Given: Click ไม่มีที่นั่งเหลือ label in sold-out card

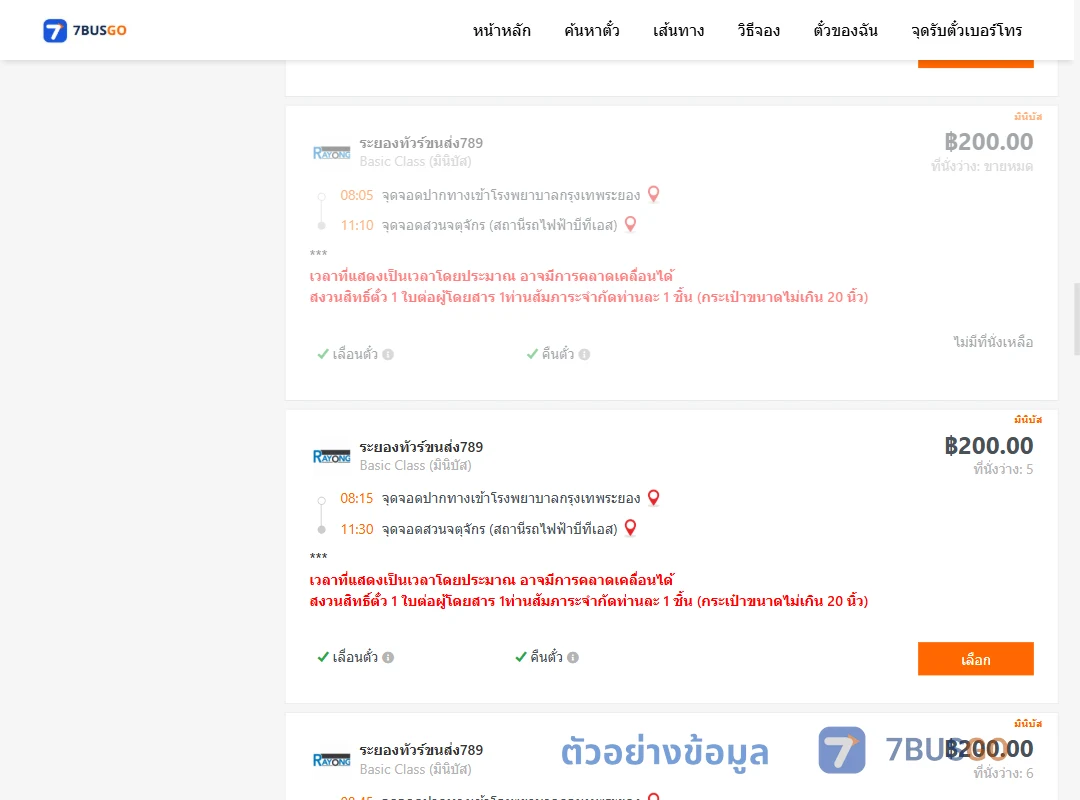Looking at the screenshot, I should pos(993,342).
